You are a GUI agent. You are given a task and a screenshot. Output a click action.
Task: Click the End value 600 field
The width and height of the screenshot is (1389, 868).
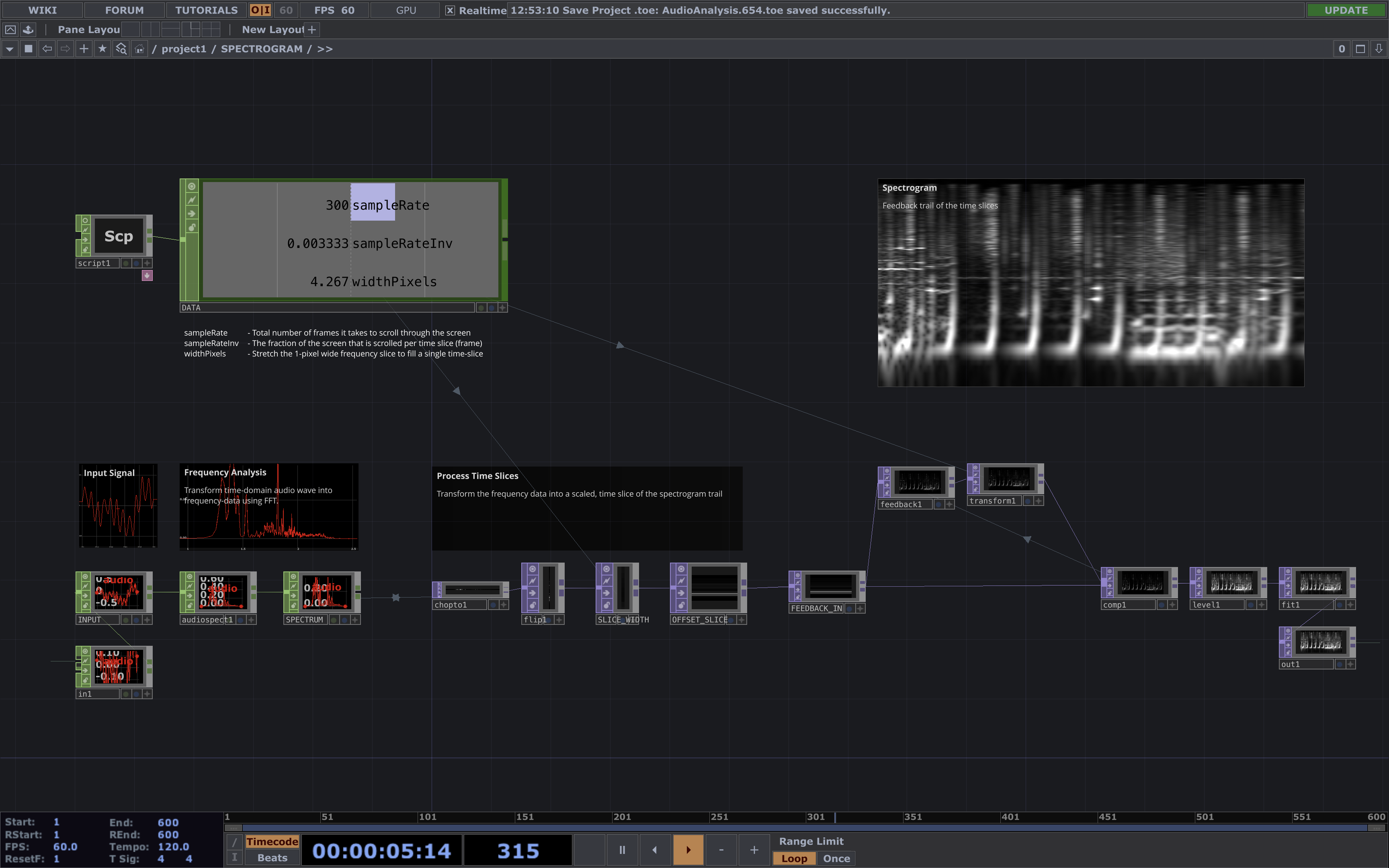click(168, 823)
